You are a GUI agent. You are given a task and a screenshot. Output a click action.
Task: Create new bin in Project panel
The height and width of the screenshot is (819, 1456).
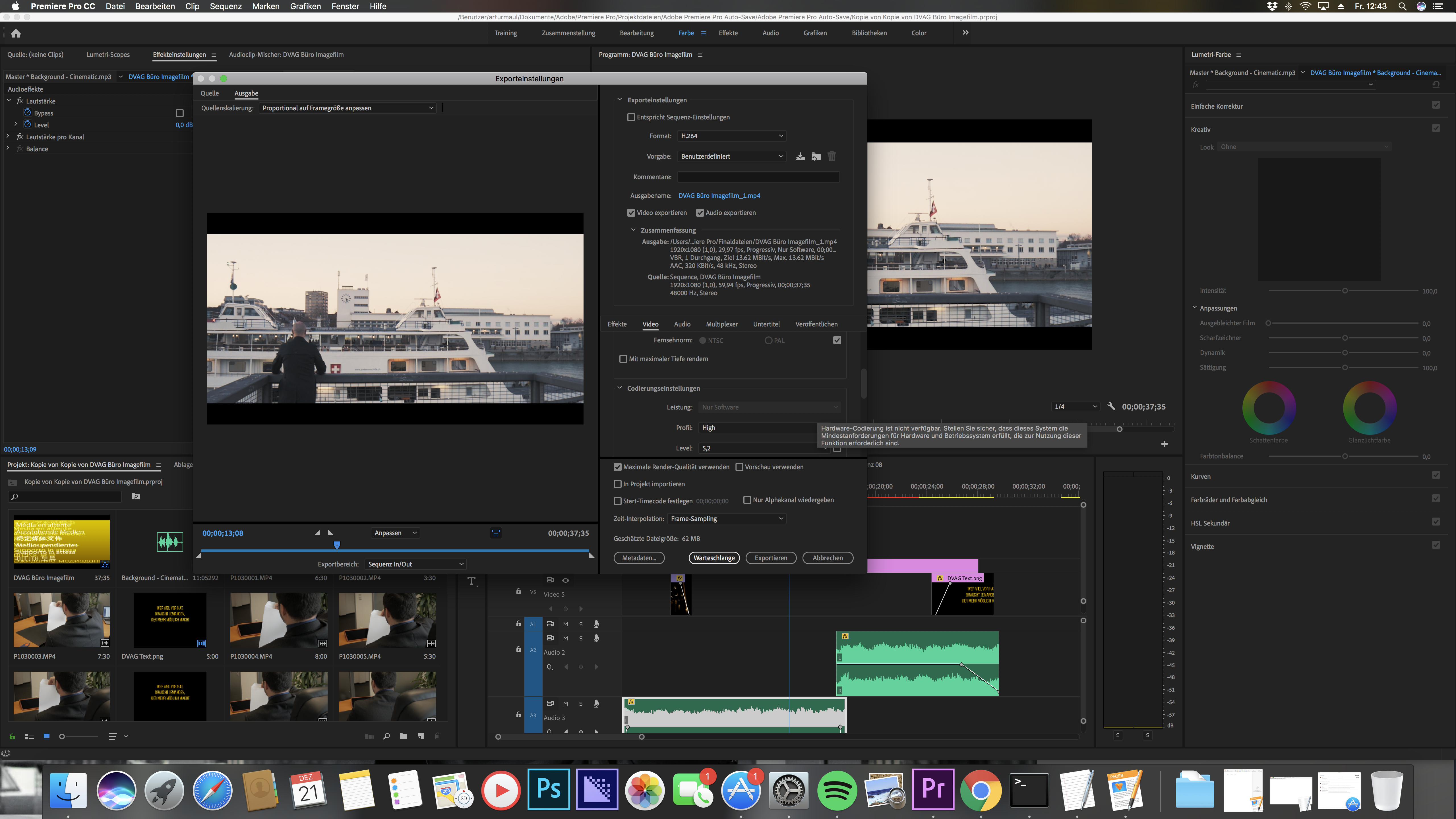point(403,737)
